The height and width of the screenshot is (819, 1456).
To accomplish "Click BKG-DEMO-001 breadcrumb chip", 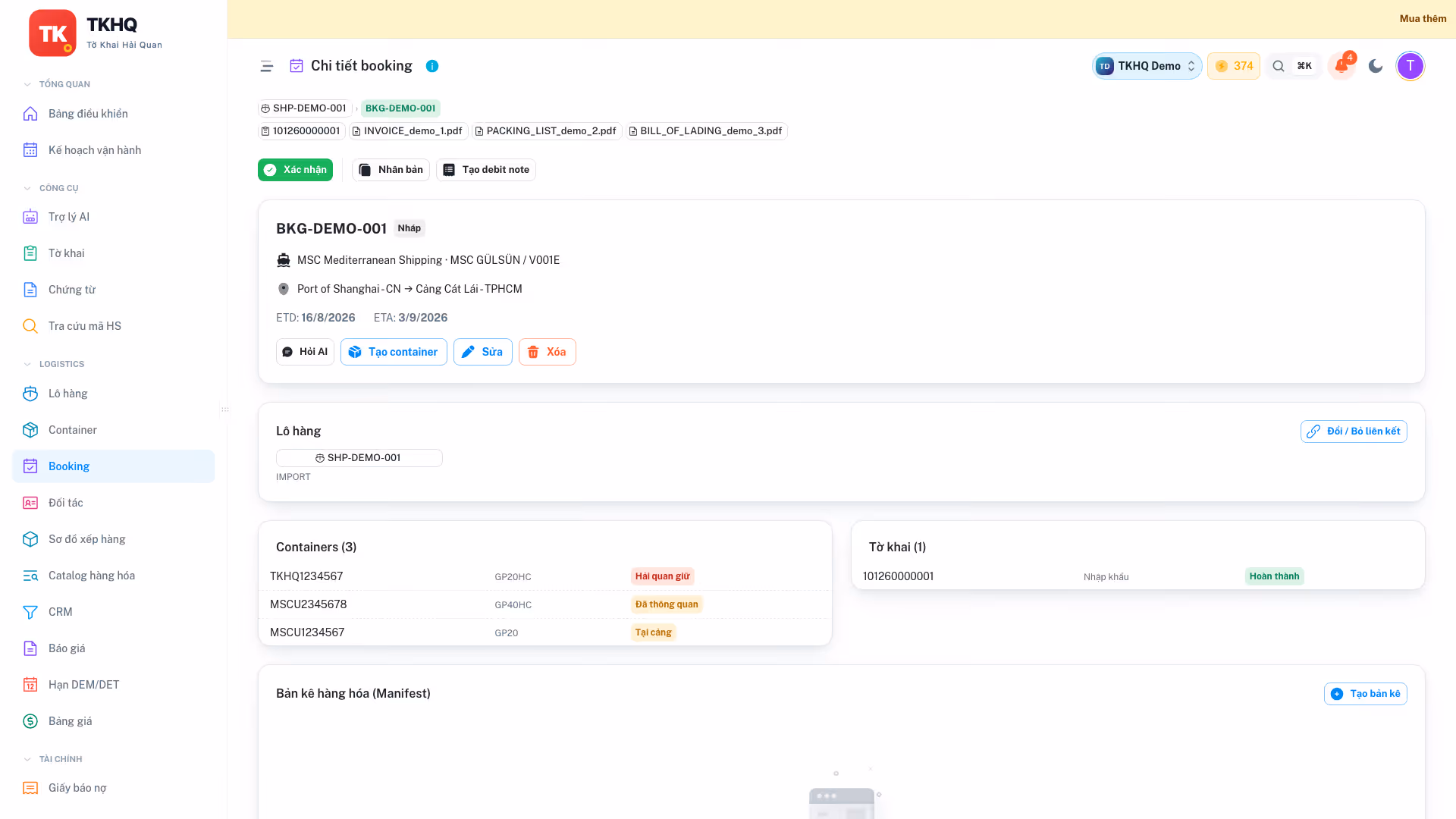I will 400,108.
